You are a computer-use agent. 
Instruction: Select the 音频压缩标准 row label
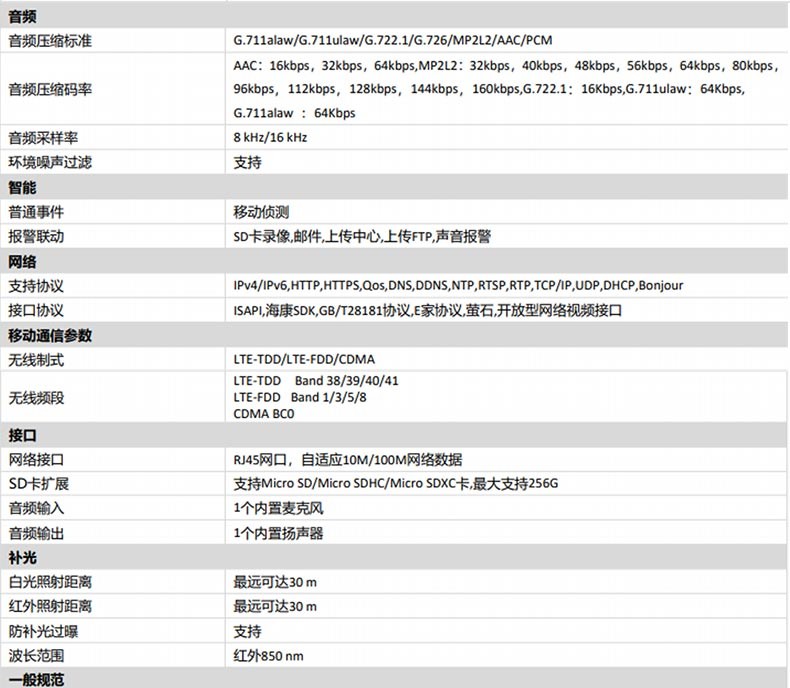click(50, 41)
